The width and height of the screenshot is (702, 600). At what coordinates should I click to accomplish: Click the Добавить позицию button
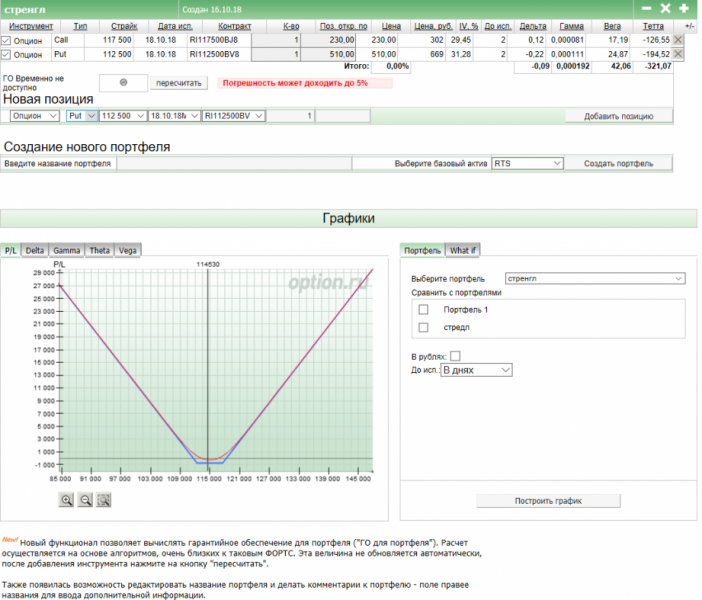tap(619, 116)
